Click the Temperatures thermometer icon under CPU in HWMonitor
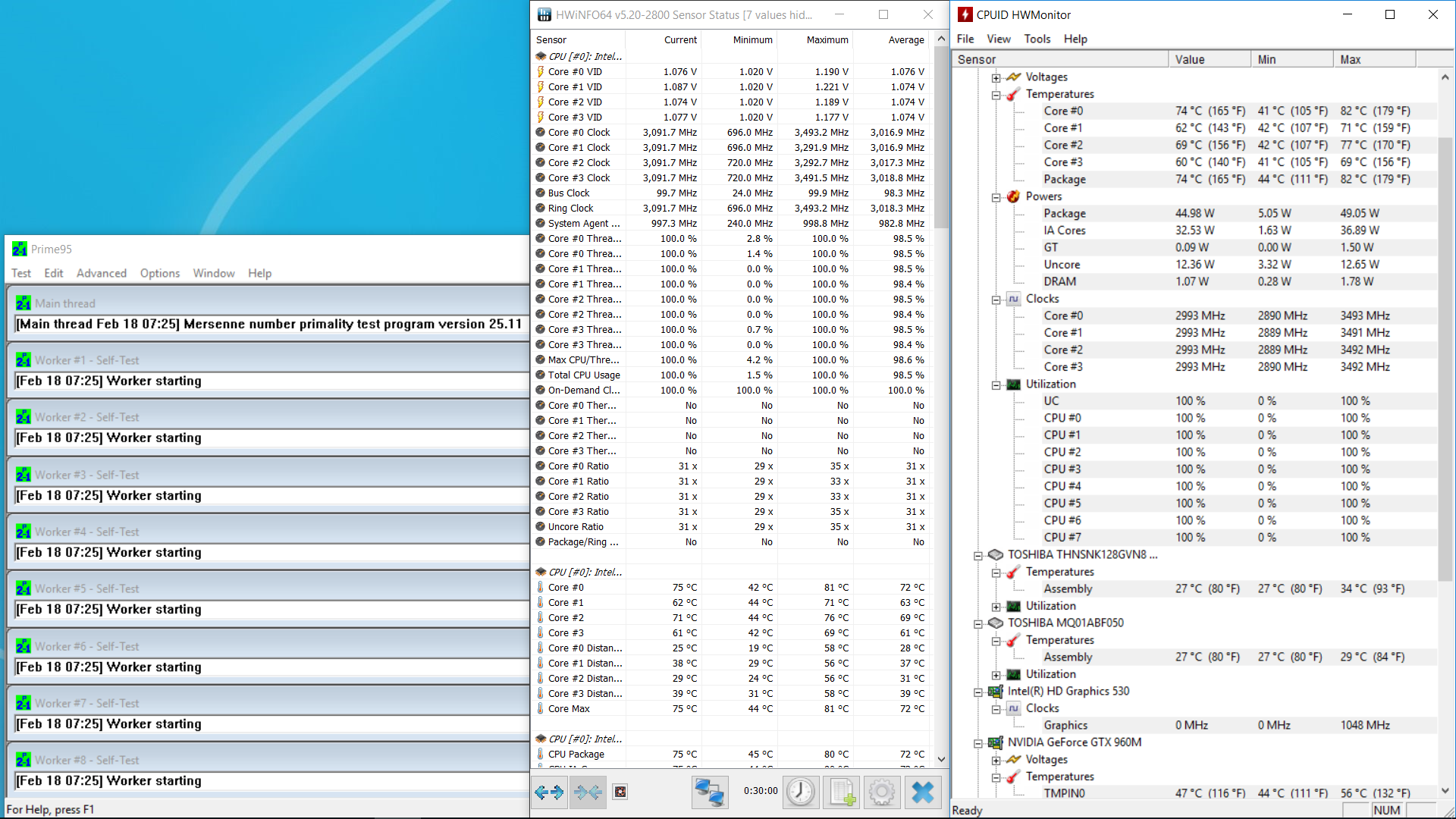This screenshot has width=1456, height=819. point(1013,94)
